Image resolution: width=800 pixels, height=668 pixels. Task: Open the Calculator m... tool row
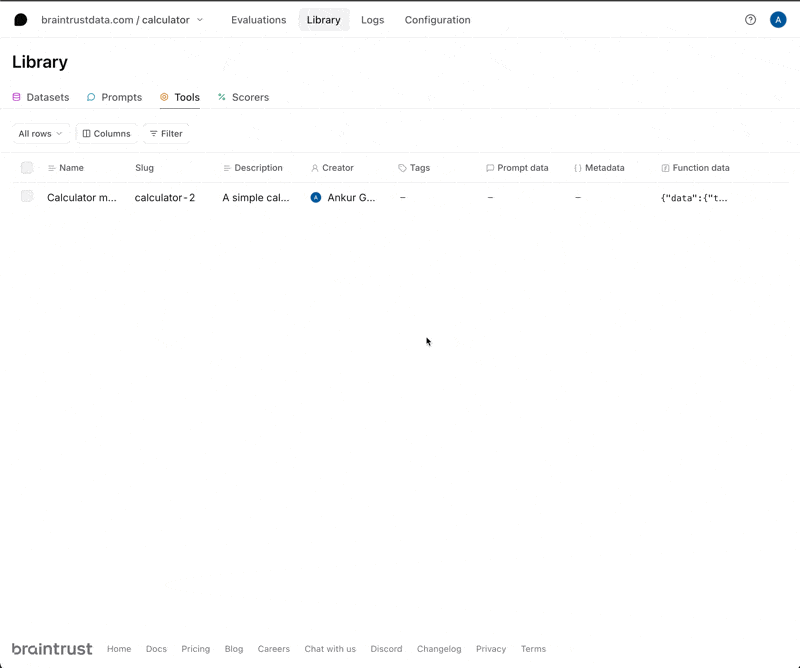point(82,197)
